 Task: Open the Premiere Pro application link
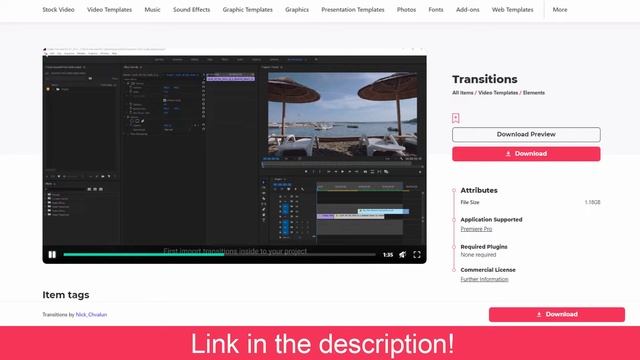(476, 229)
